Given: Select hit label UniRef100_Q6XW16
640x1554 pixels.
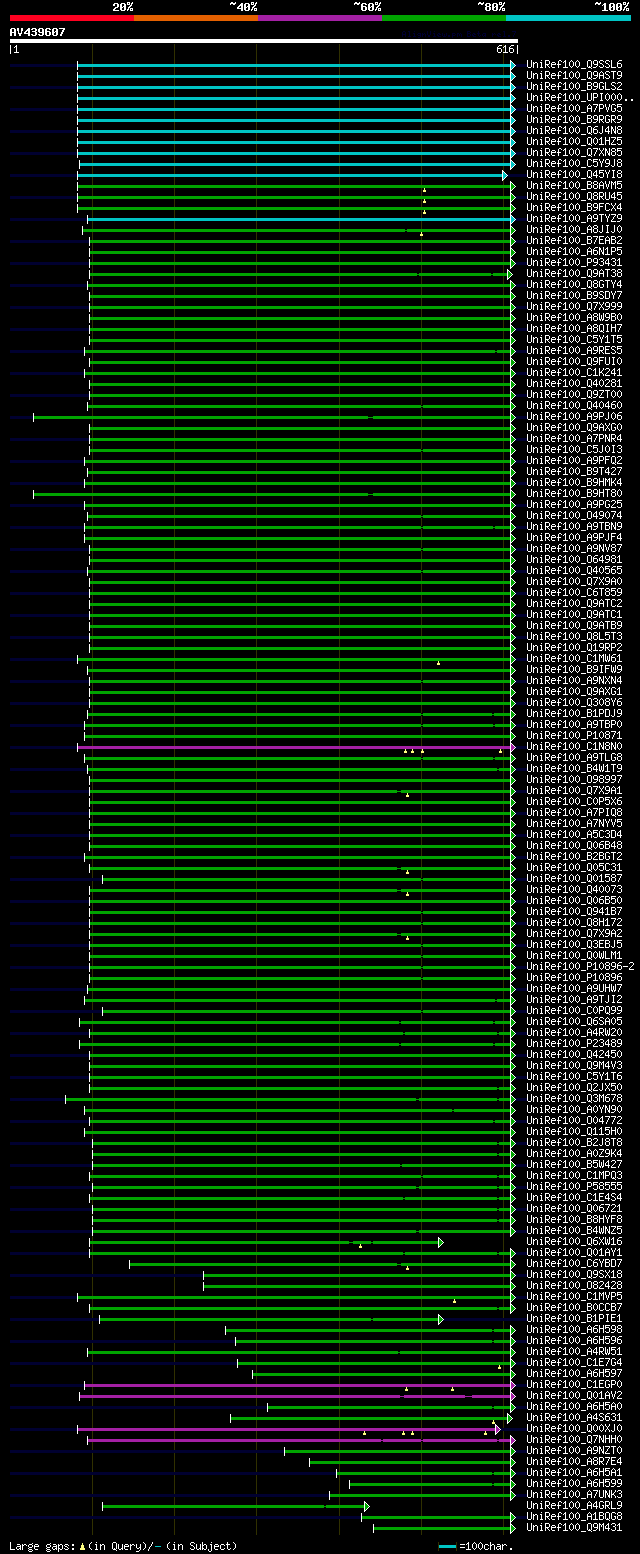Looking at the screenshot, I should pyautogui.click(x=574, y=1242).
